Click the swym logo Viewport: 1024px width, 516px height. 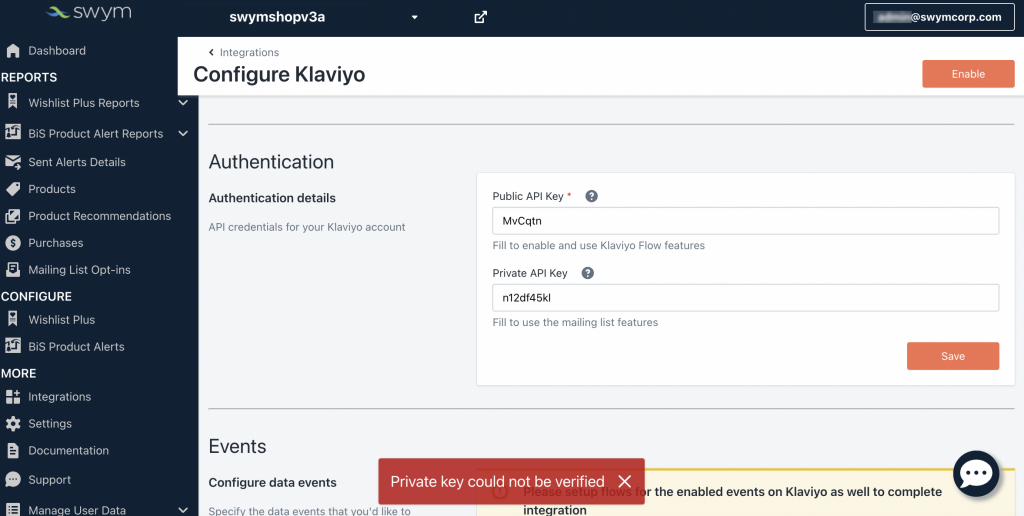(x=89, y=12)
